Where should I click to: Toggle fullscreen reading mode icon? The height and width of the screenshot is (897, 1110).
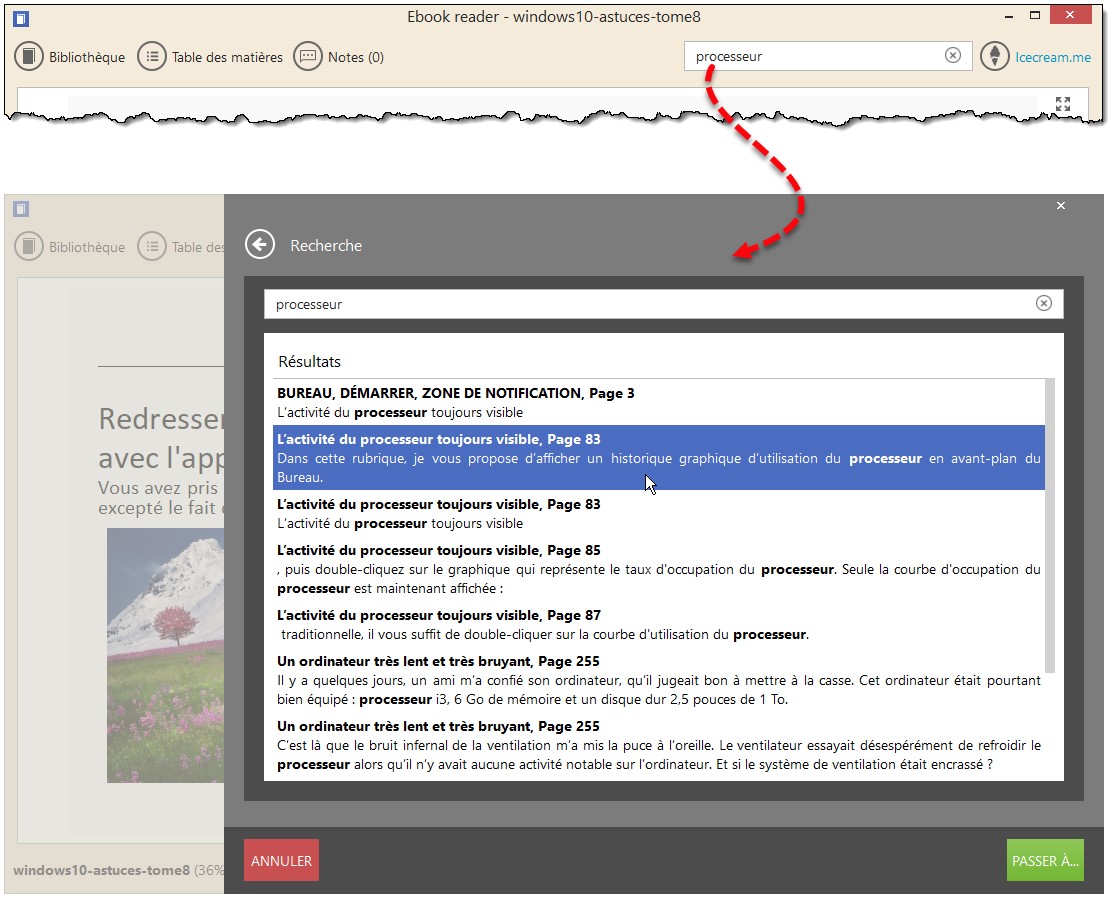tap(1063, 104)
